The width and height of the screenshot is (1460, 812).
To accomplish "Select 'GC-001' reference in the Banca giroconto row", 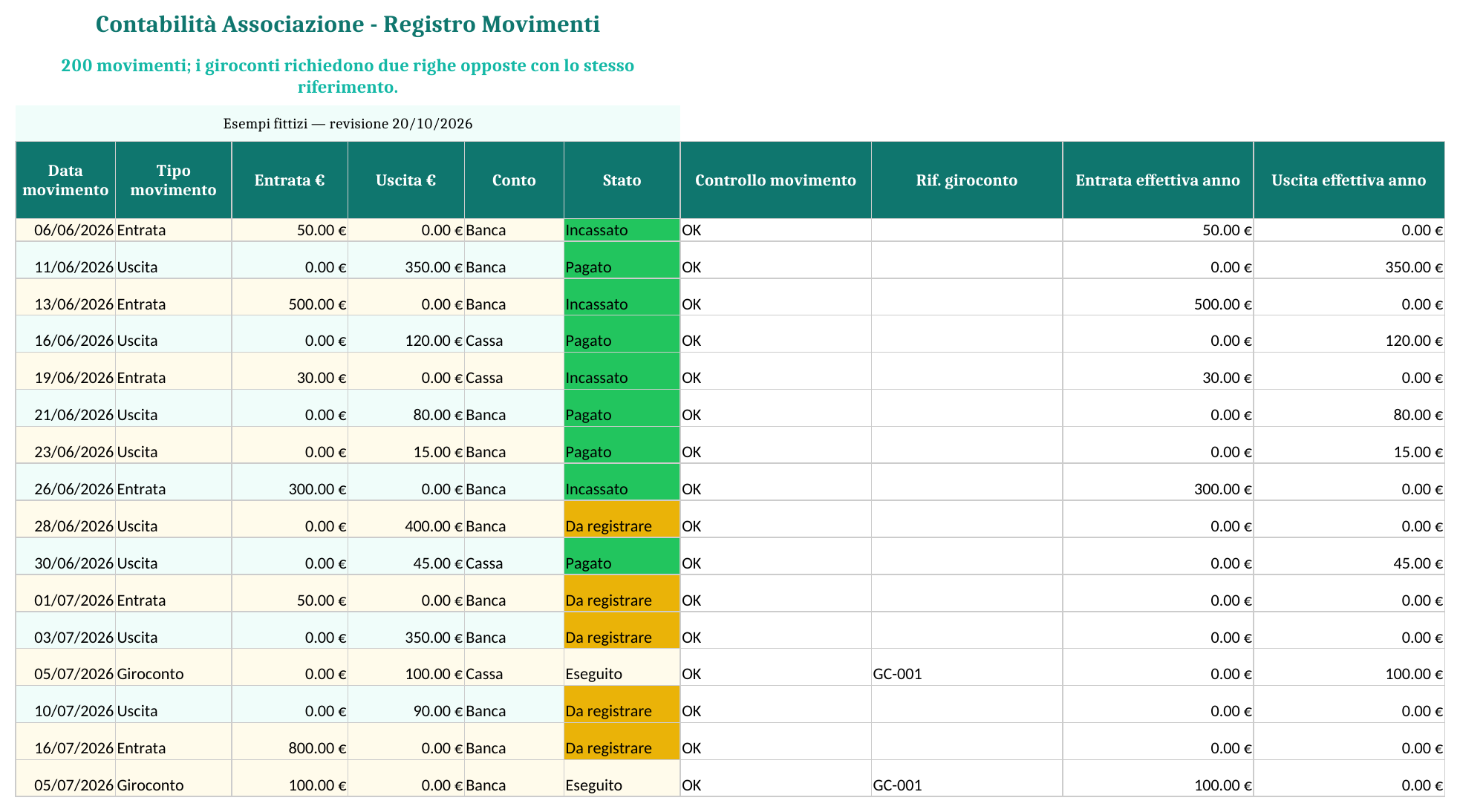I will coord(967,779).
